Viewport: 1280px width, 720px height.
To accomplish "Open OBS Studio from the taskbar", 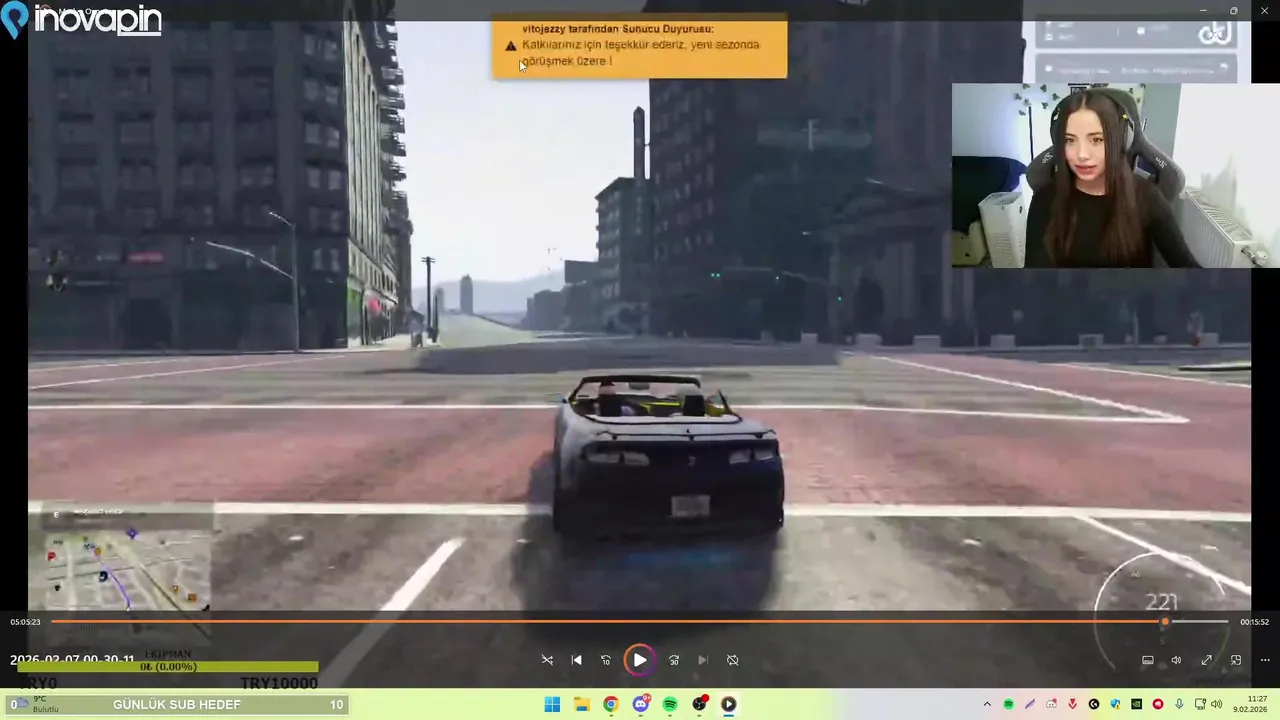I will [x=699, y=704].
